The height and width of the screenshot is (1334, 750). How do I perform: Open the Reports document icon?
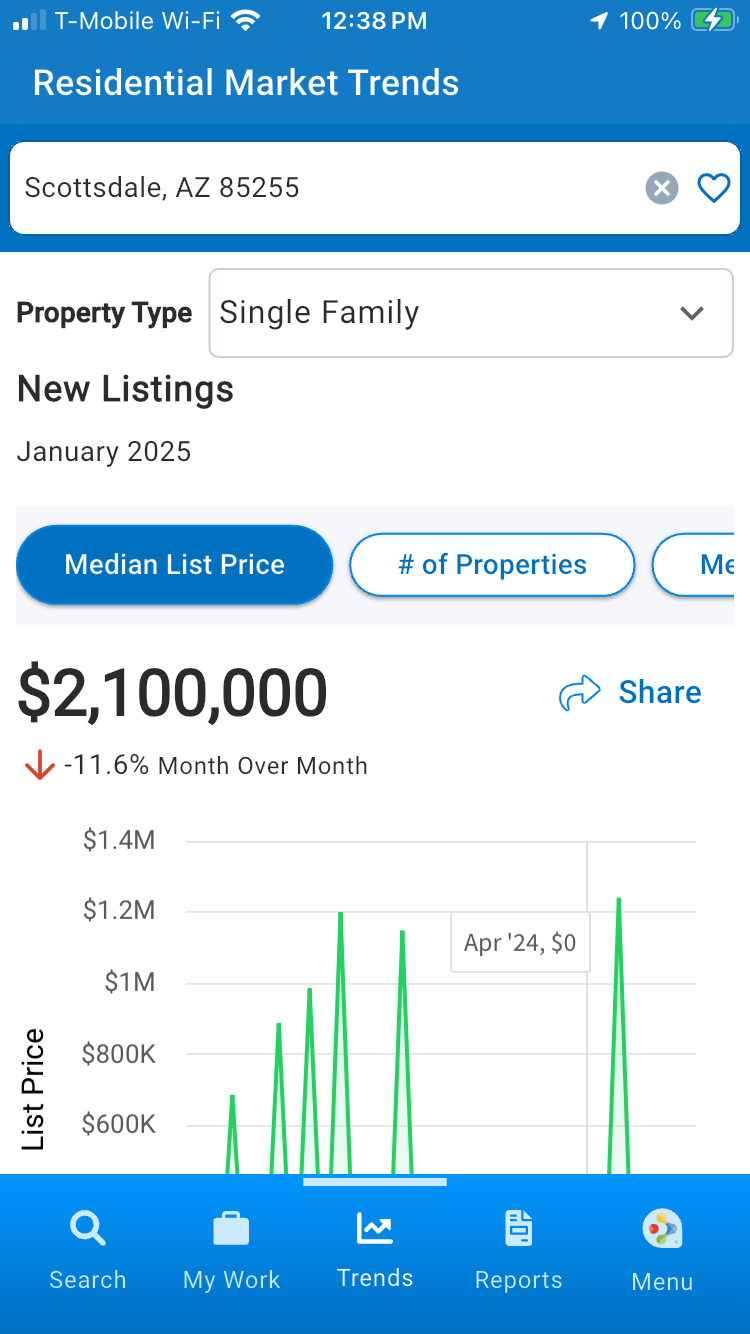pos(518,1228)
